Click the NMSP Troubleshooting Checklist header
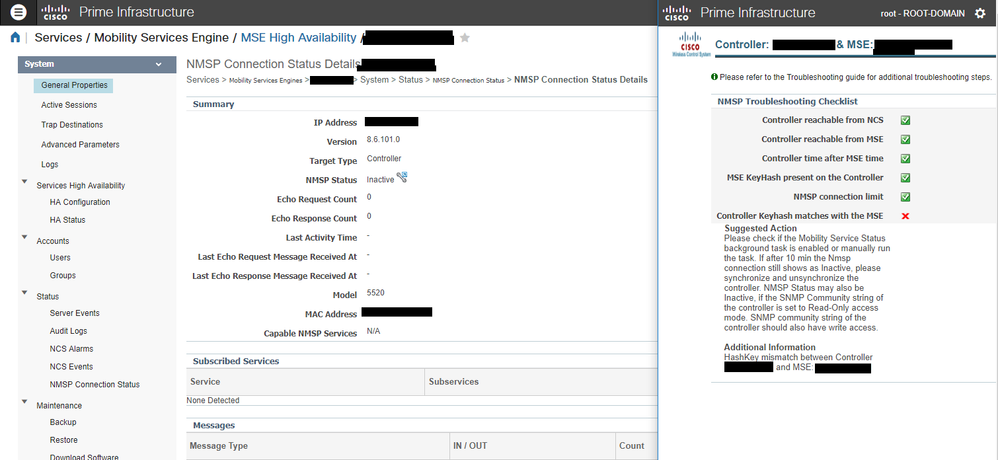The image size is (998, 460). (x=787, y=101)
